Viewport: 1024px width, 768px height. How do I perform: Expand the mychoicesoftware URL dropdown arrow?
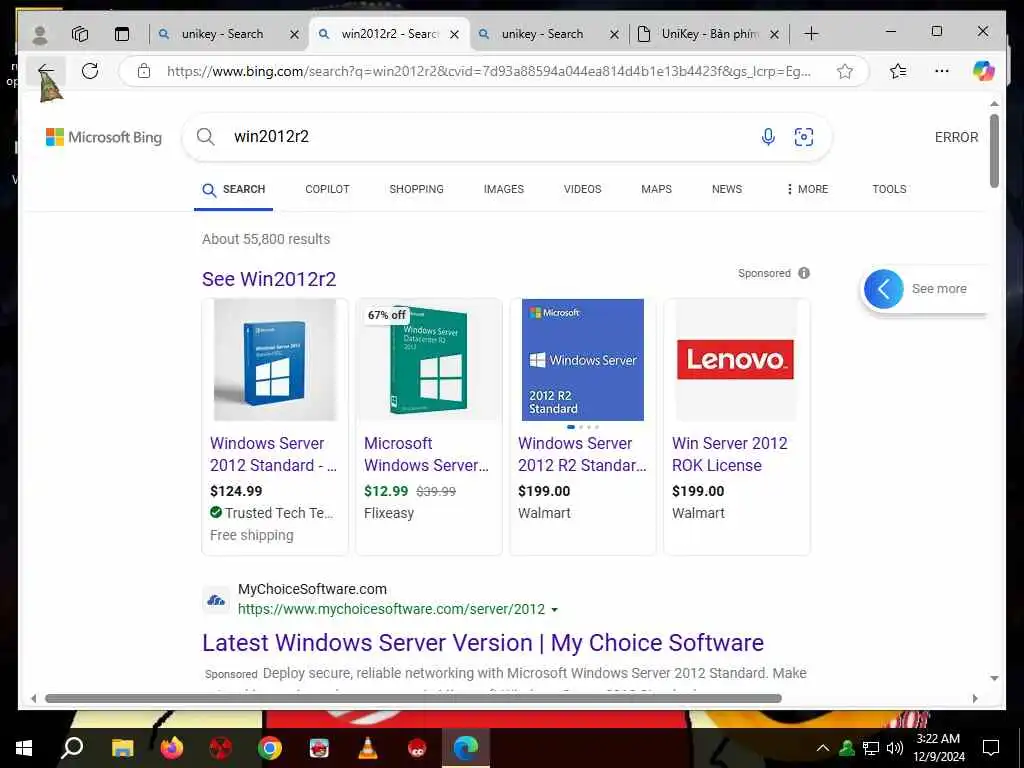[554, 610]
